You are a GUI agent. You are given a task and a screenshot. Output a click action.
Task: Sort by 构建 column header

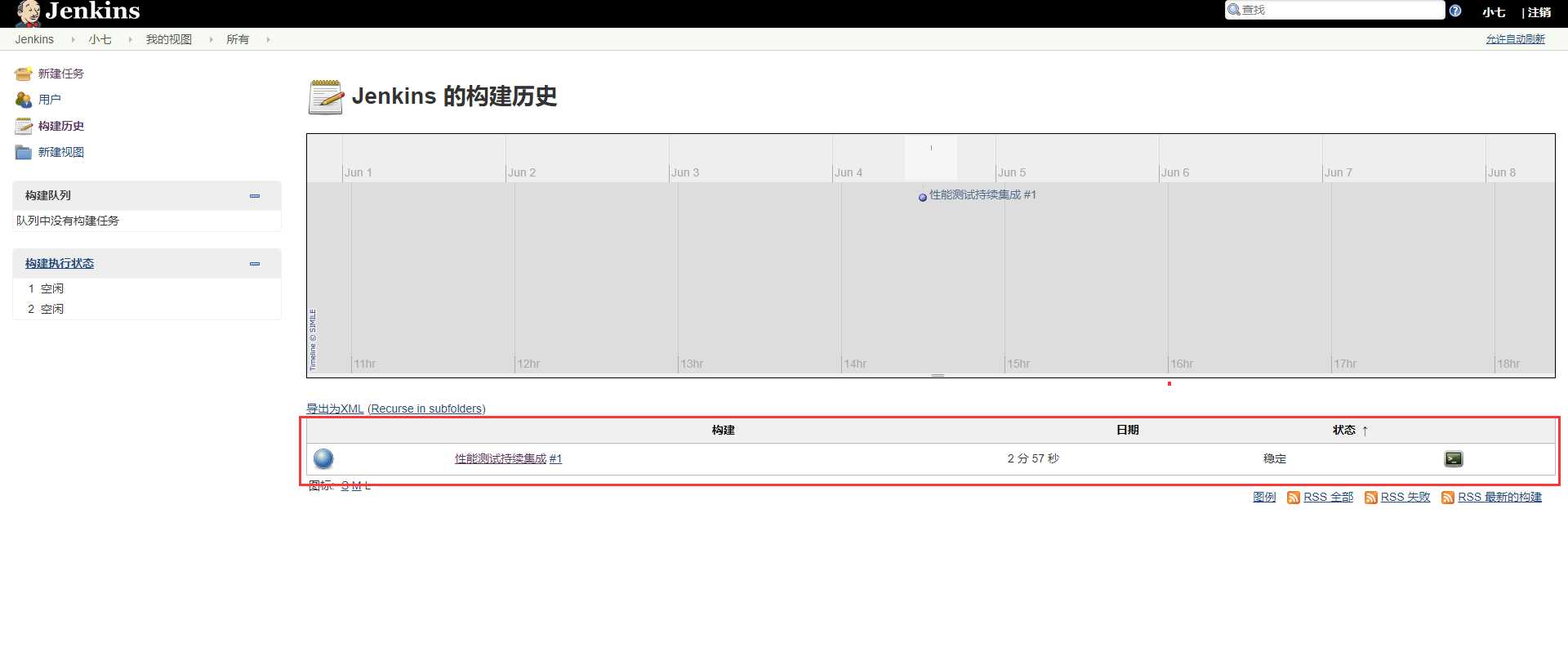723,430
